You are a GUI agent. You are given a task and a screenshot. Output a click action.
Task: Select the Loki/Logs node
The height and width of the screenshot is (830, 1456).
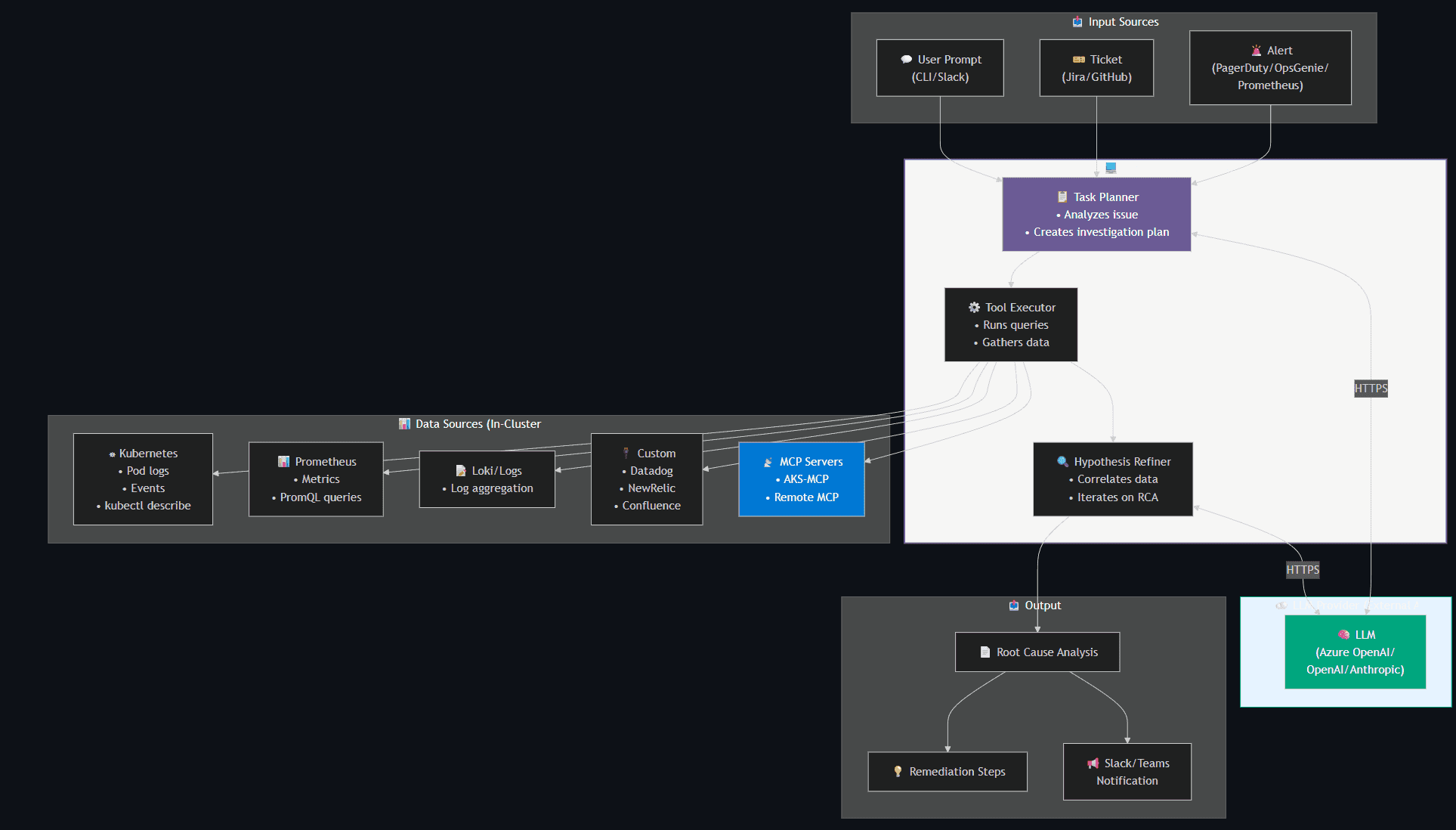[487, 479]
